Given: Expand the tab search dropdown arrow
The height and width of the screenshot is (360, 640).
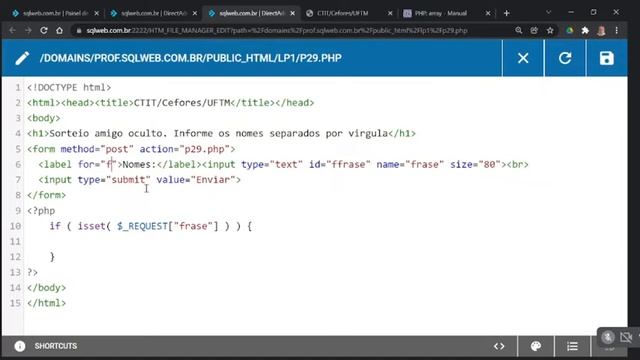Looking at the screenshot, I should pyautogui.click(x=548, y=13).
